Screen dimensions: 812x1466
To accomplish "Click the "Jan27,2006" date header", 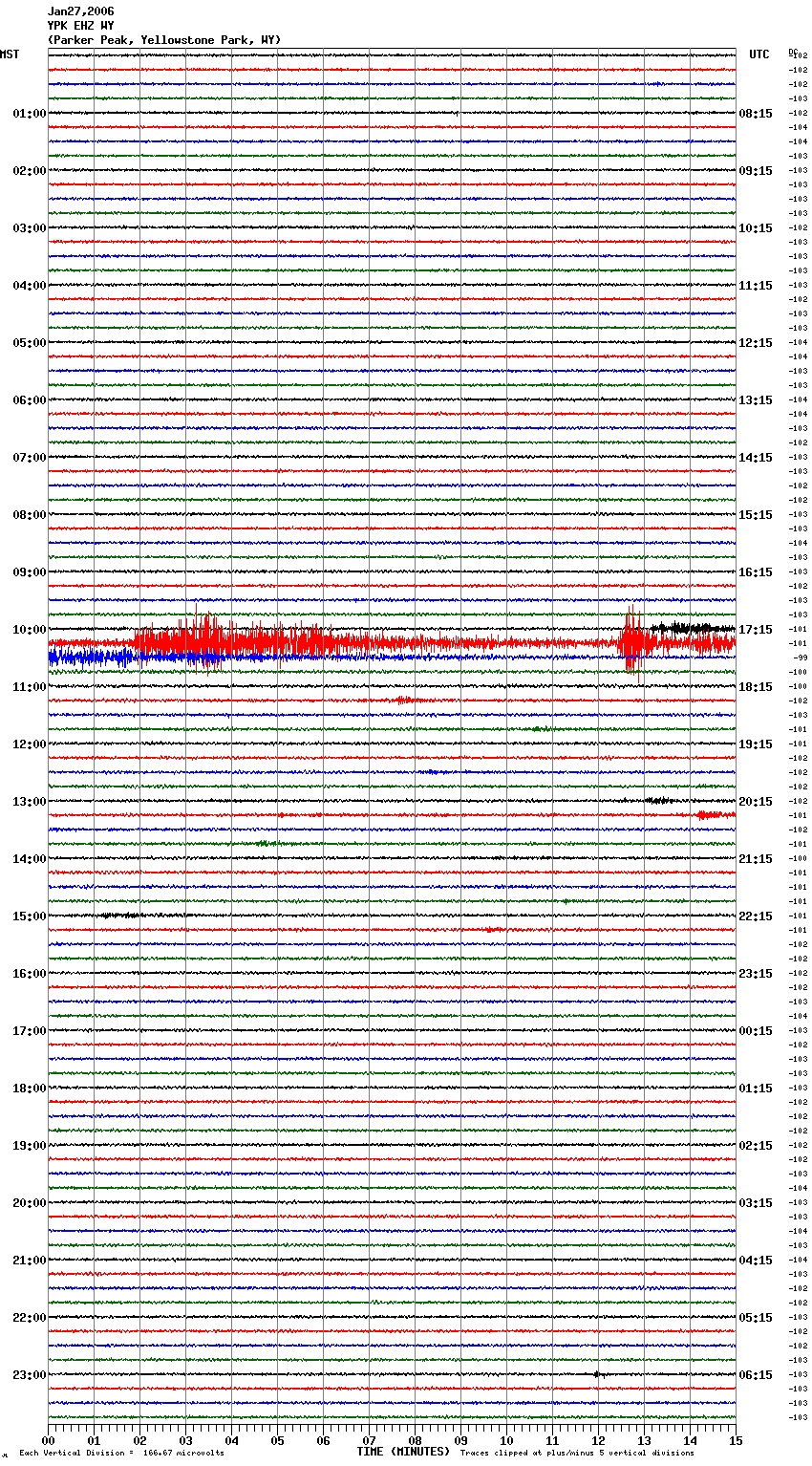I will click(x=80, y=11).
